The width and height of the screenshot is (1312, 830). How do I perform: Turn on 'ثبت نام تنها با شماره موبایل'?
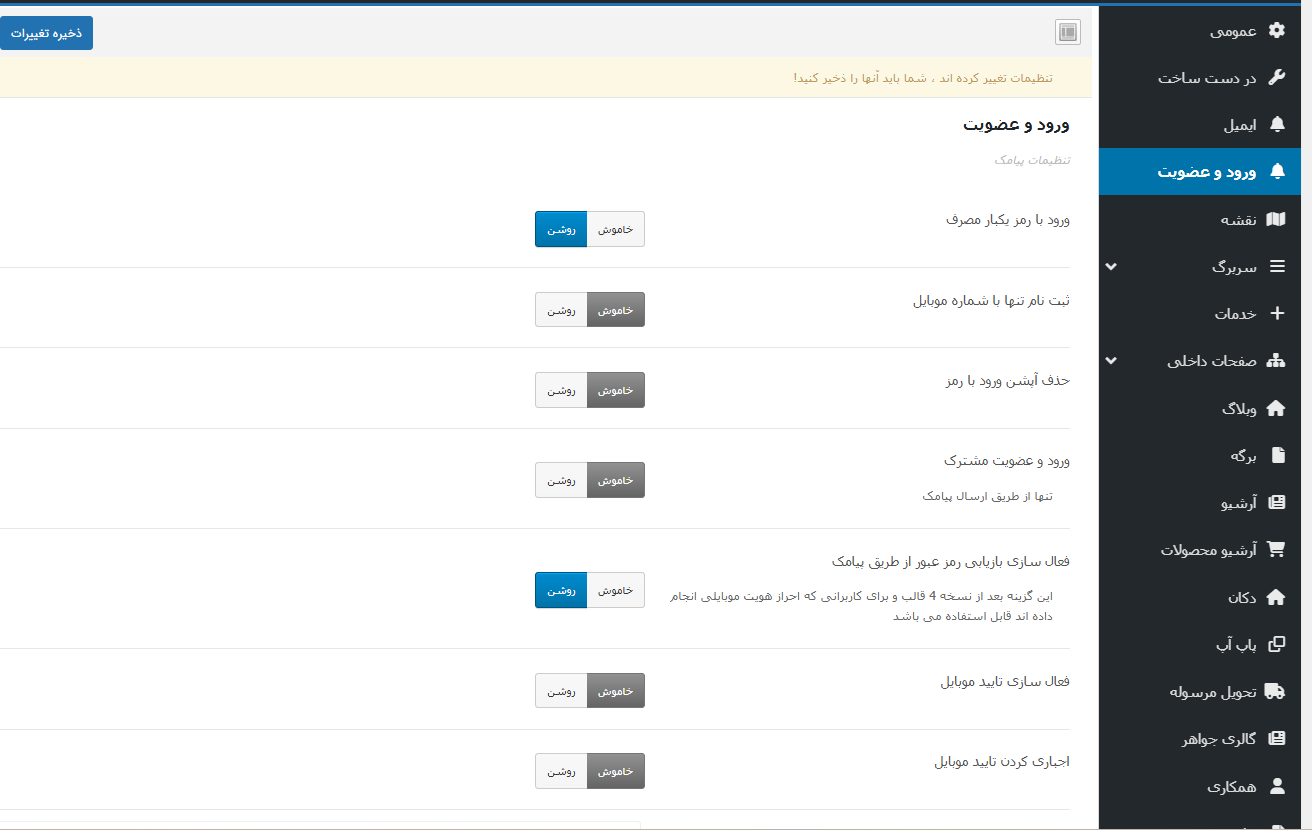(x=561, y=310)
